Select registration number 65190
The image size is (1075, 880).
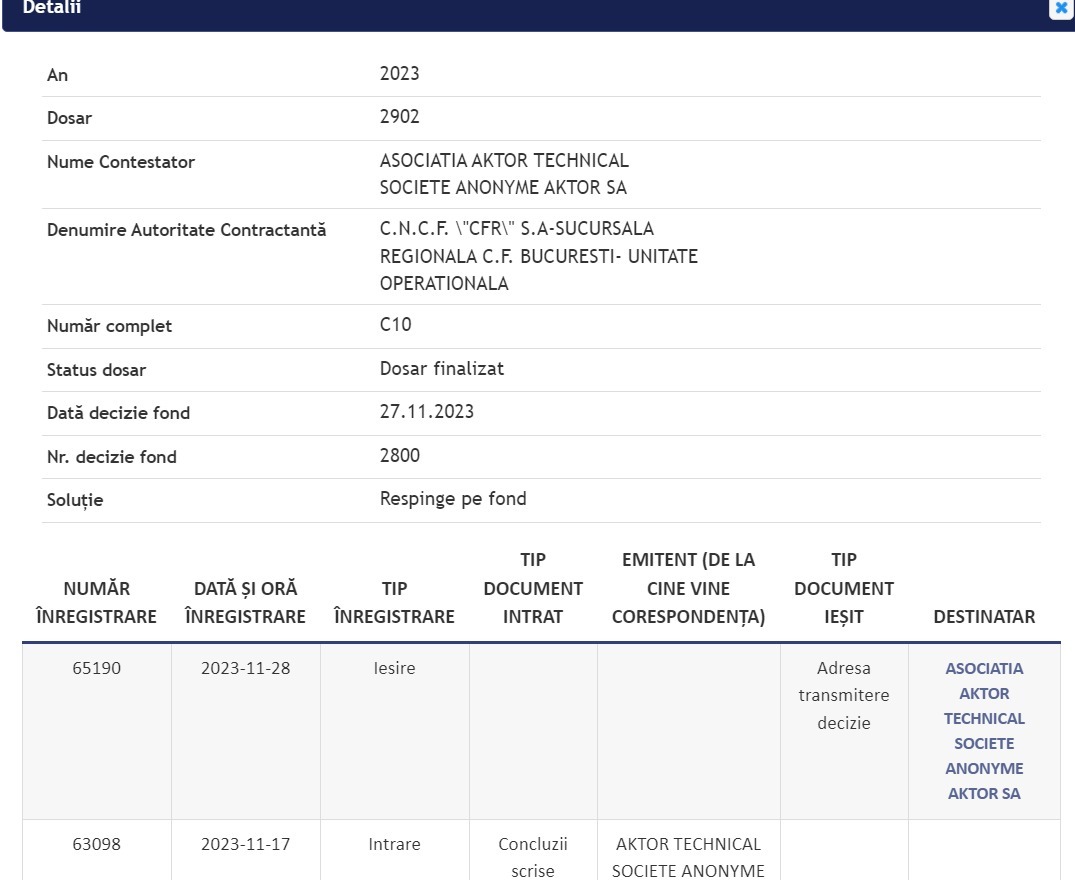coord(97,668)
